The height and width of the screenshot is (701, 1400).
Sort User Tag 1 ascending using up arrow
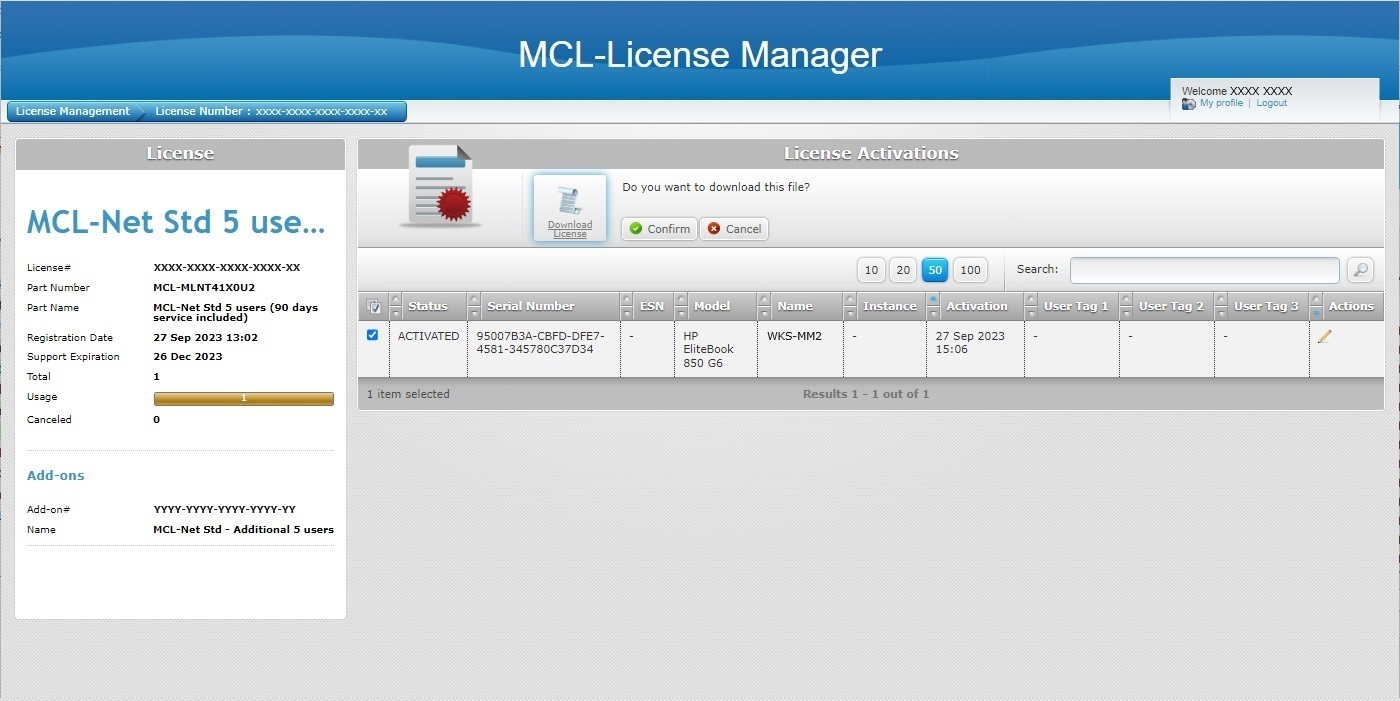click(x=1031, y=299)
